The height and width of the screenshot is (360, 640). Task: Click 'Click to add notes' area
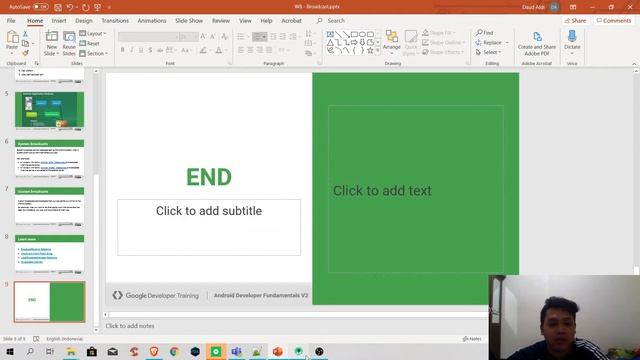tap(130, 326)
